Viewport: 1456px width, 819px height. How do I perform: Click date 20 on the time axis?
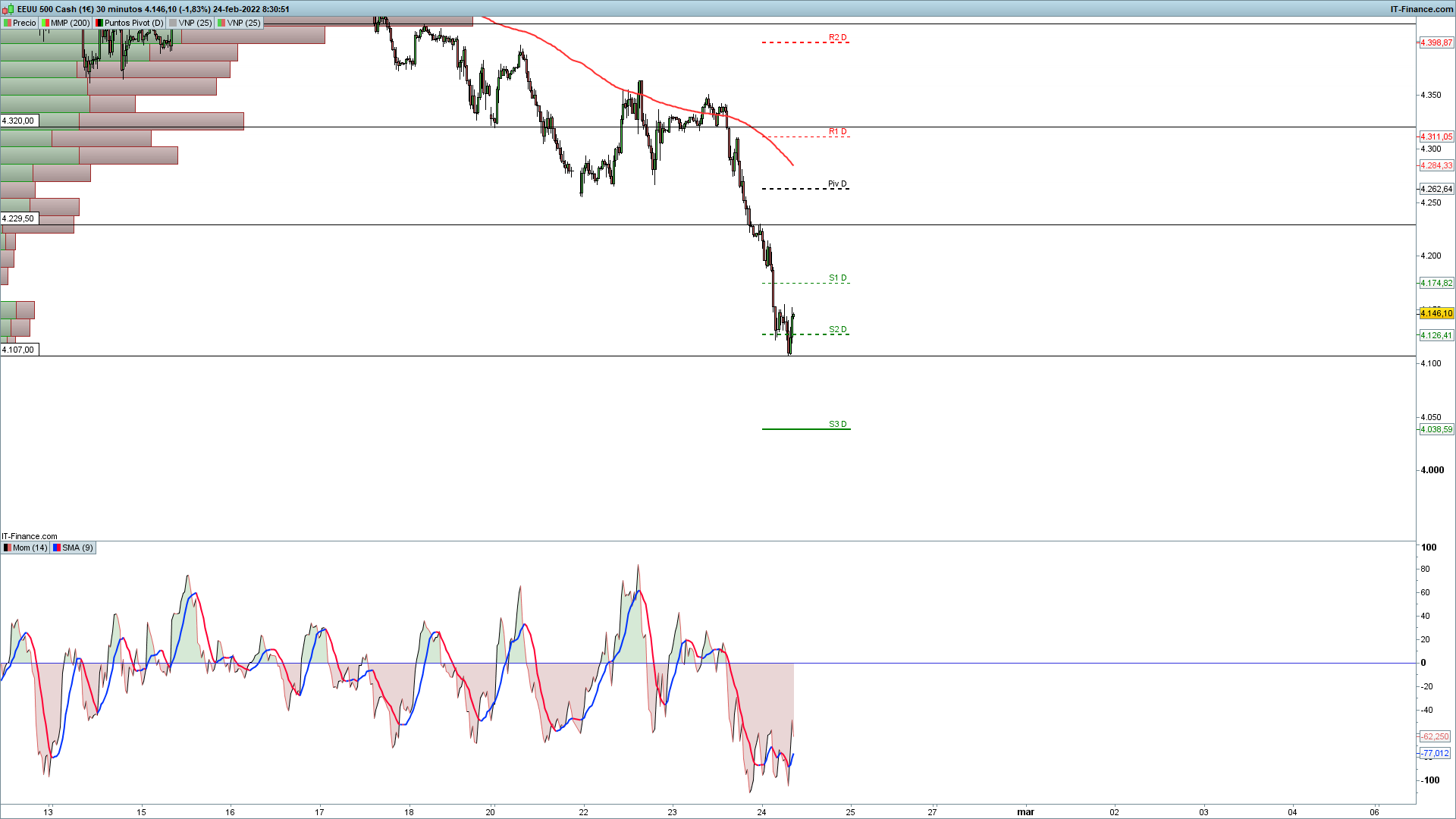491,812
